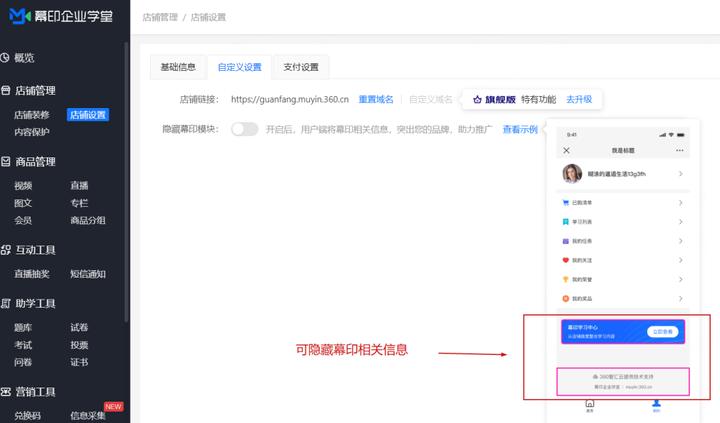Open 店铺装修 in the sidebar

pyautogui.click(x=32, y=115)
